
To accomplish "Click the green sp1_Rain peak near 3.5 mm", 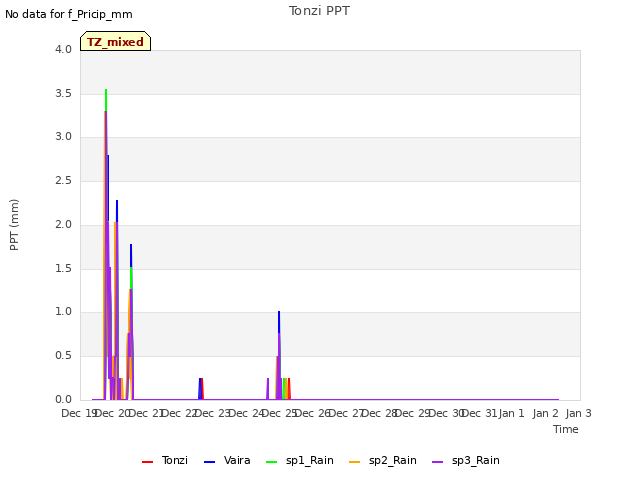I will 106,98.
